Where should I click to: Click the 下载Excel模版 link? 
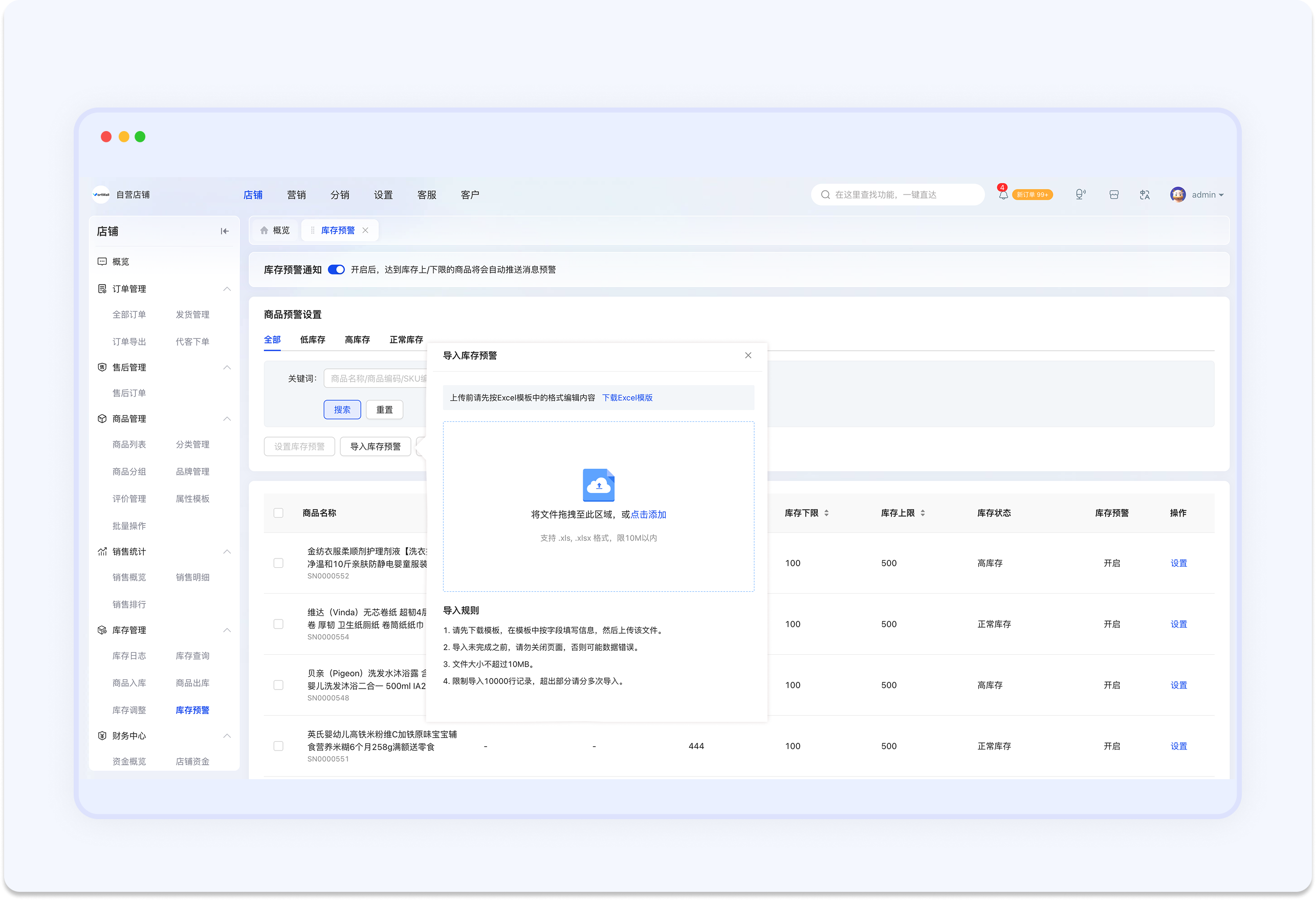pos(627,397)
